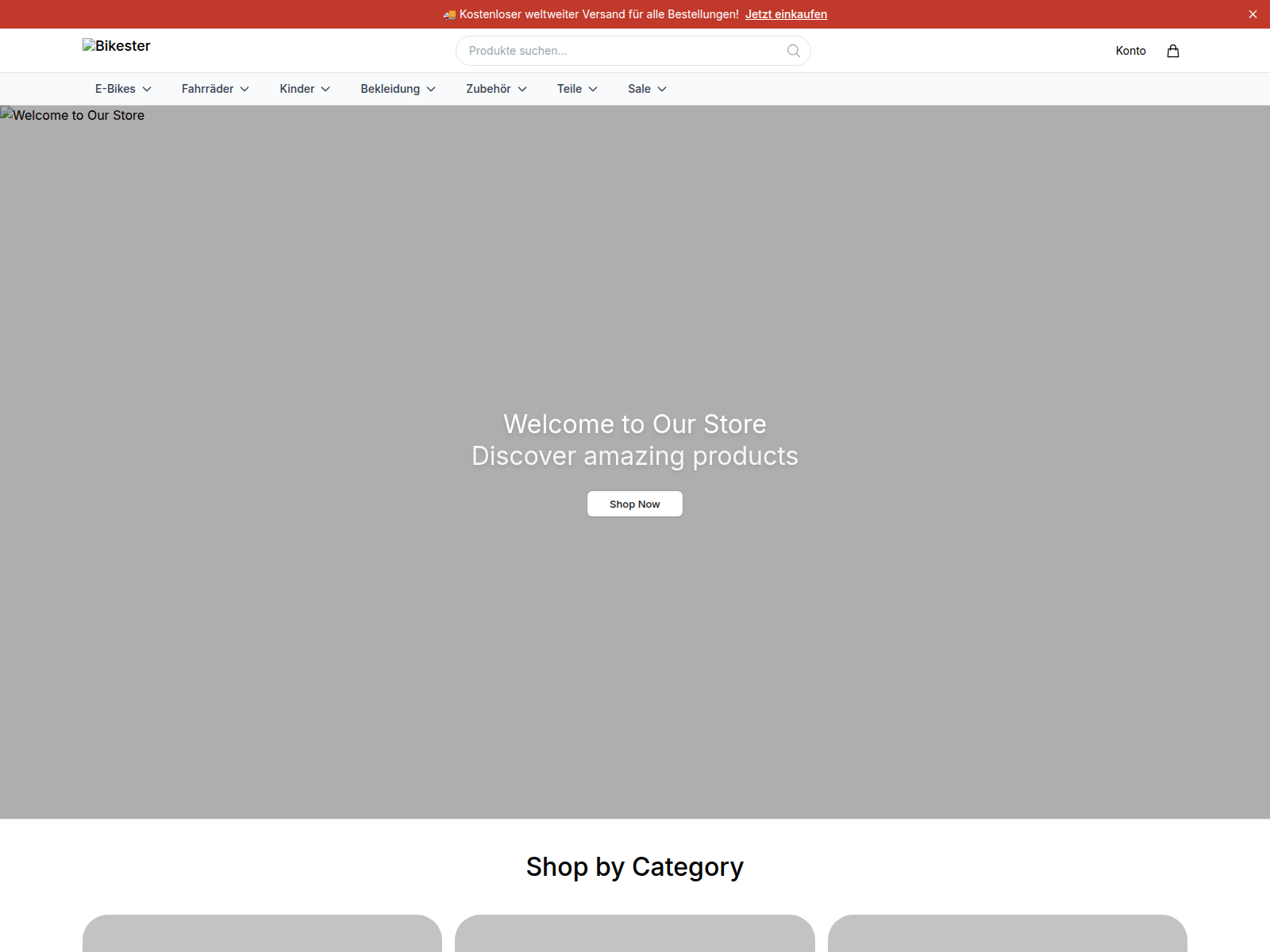Image resolution: width=1270 pixels, height=952 pixels.
Task: Click the Discover amazing products text
Action: click(x=635, y=456)
